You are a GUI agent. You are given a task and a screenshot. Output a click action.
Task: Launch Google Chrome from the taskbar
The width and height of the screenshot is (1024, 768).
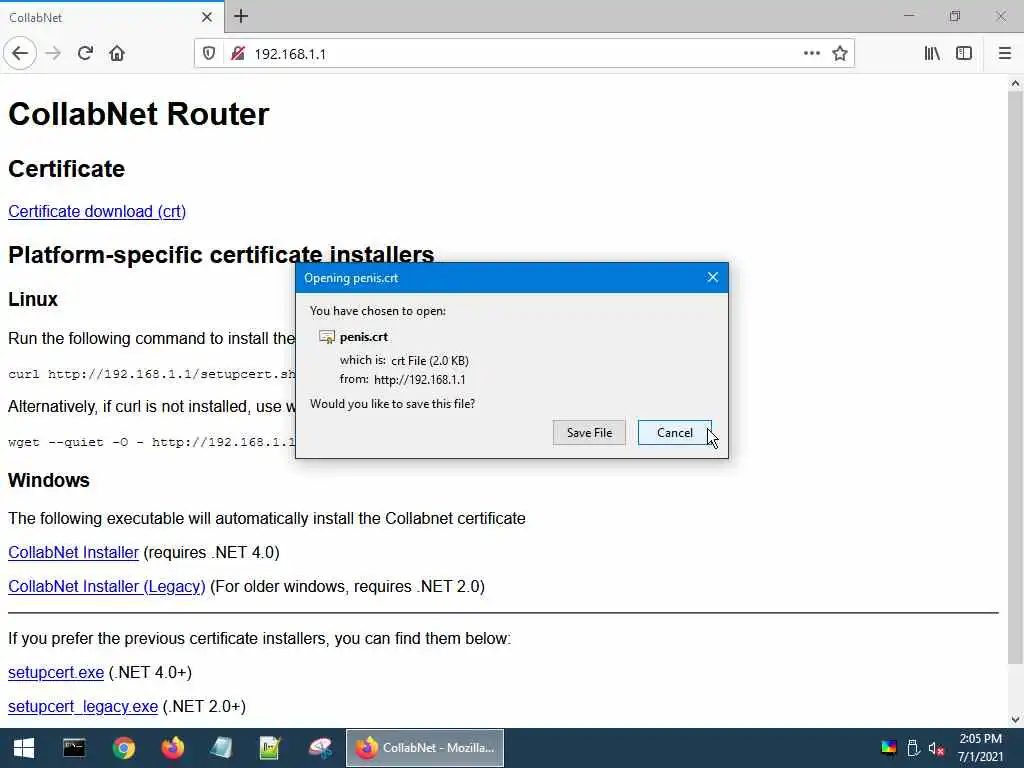pyautogui.click(x=123, y=748)
